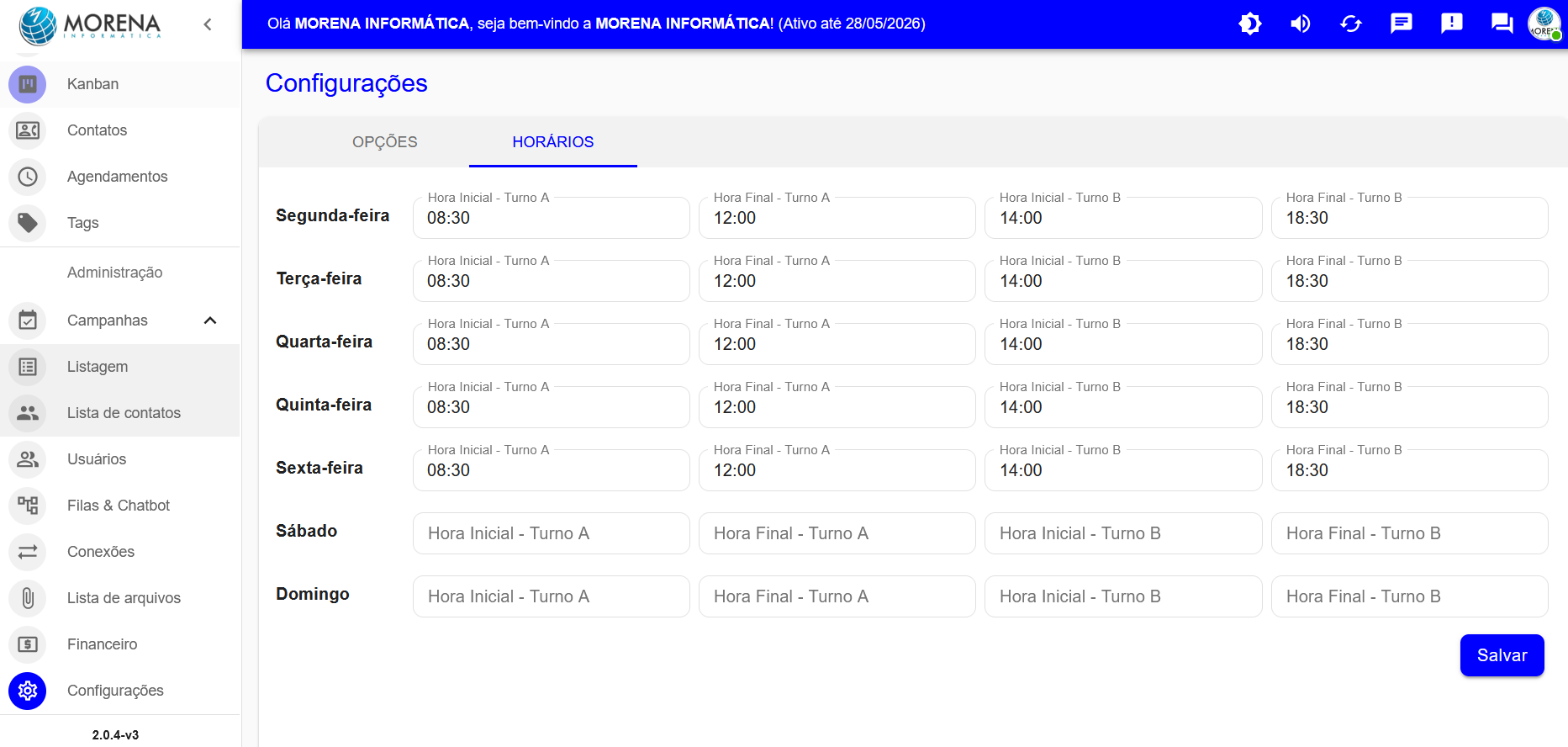The height and width of the screenshot is (747, 1568).
Task: Open Lista de arquivos paperclip icon
Action: (x=28, y=598)
